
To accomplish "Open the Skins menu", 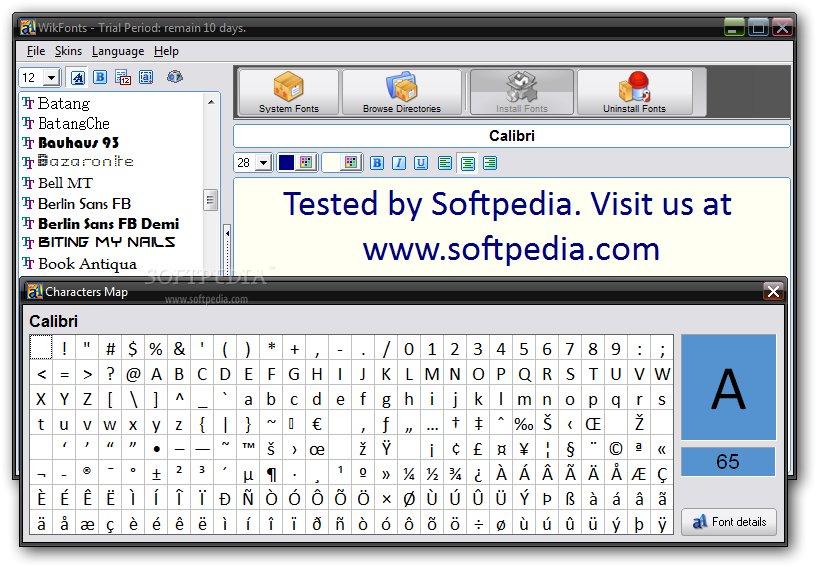I will [x=68, y=51].
